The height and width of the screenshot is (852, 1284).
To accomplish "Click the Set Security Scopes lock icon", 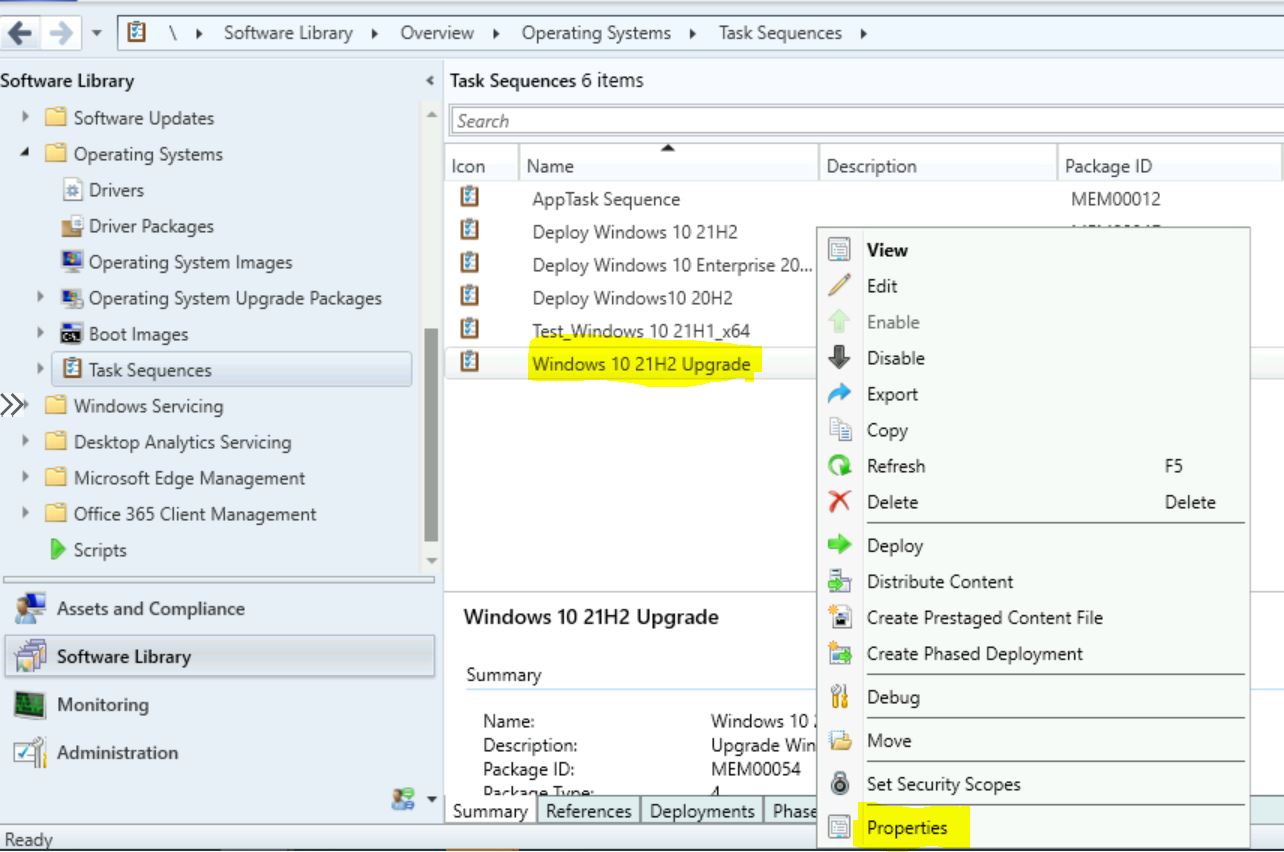I will pyautogui.click(x=839, y=784).
